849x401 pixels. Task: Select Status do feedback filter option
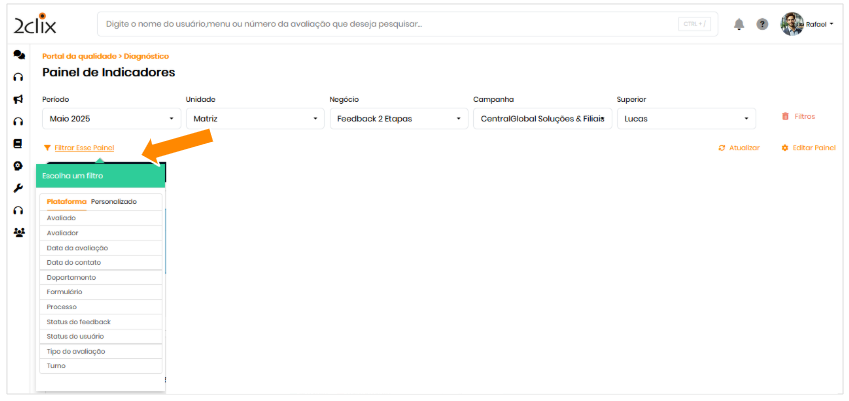point(78,322)
